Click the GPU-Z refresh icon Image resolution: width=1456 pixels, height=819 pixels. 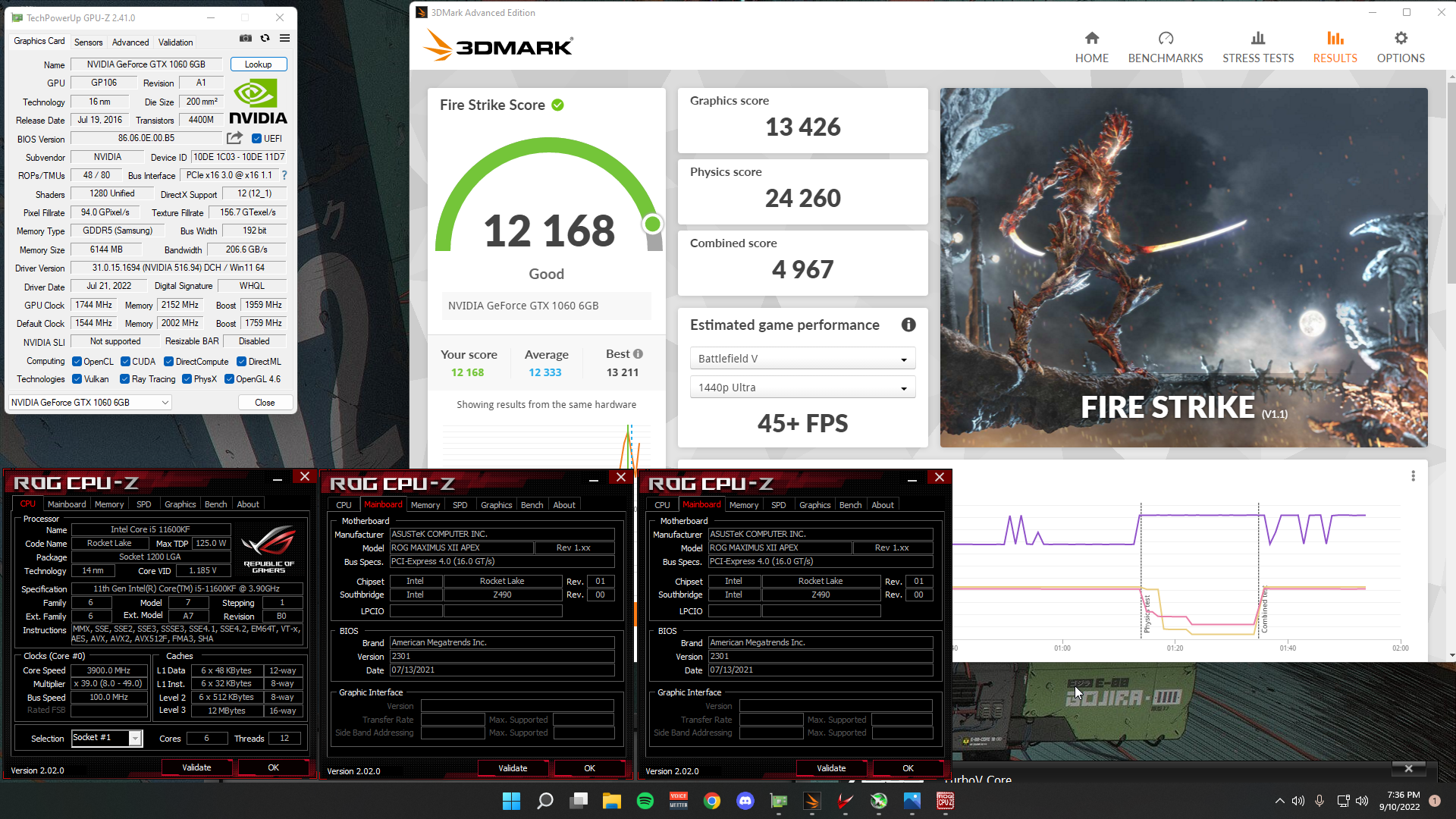click(x=265, y=38)
